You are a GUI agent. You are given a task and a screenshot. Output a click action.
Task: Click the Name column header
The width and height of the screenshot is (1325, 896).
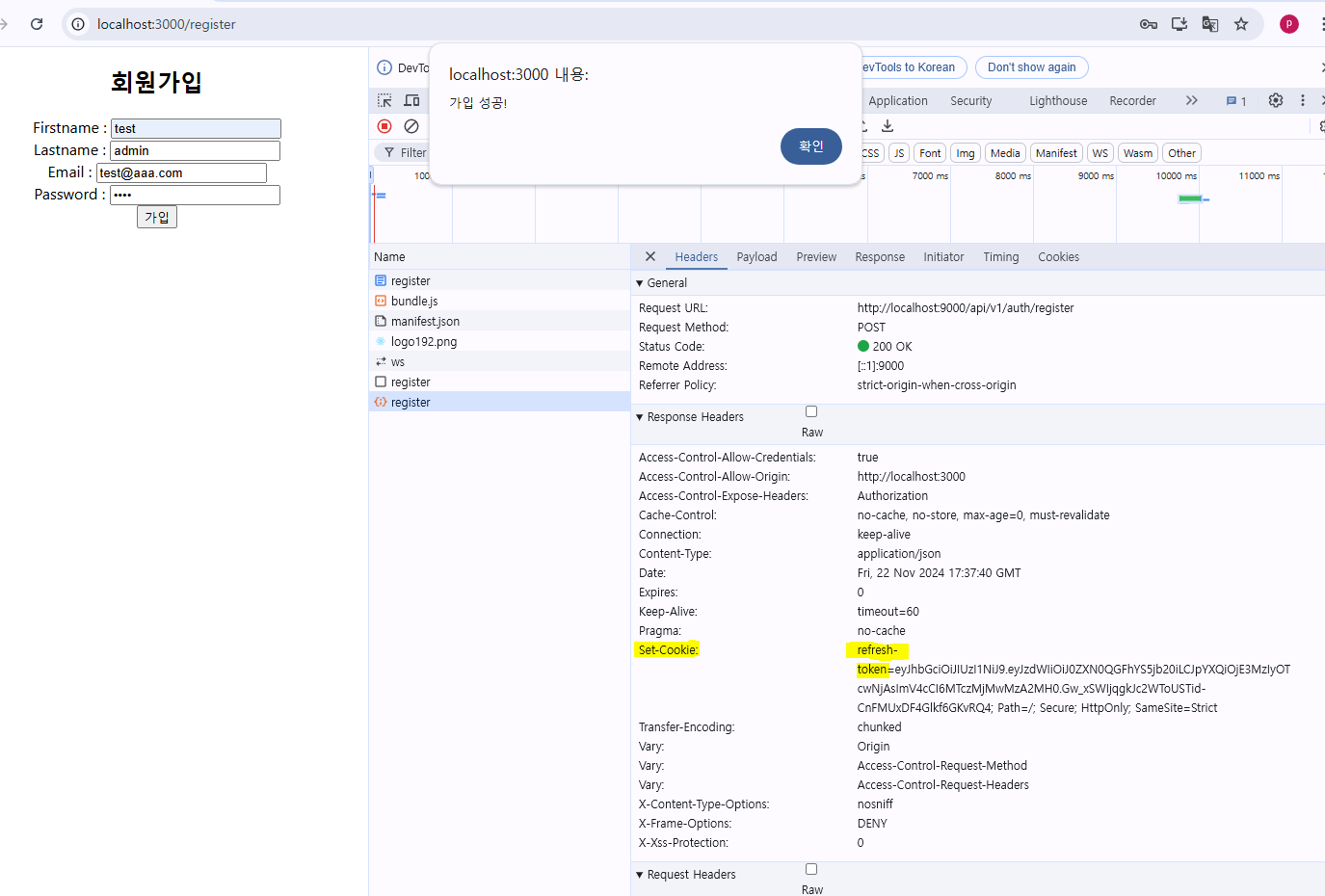[x=499, y=257]
